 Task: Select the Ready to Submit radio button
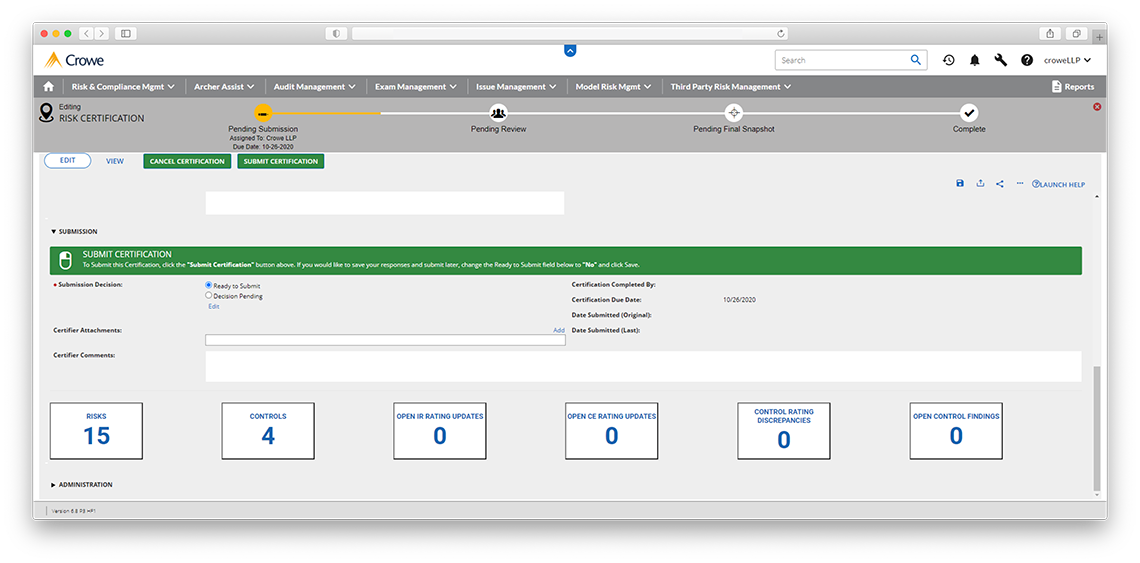coord(208,286)
